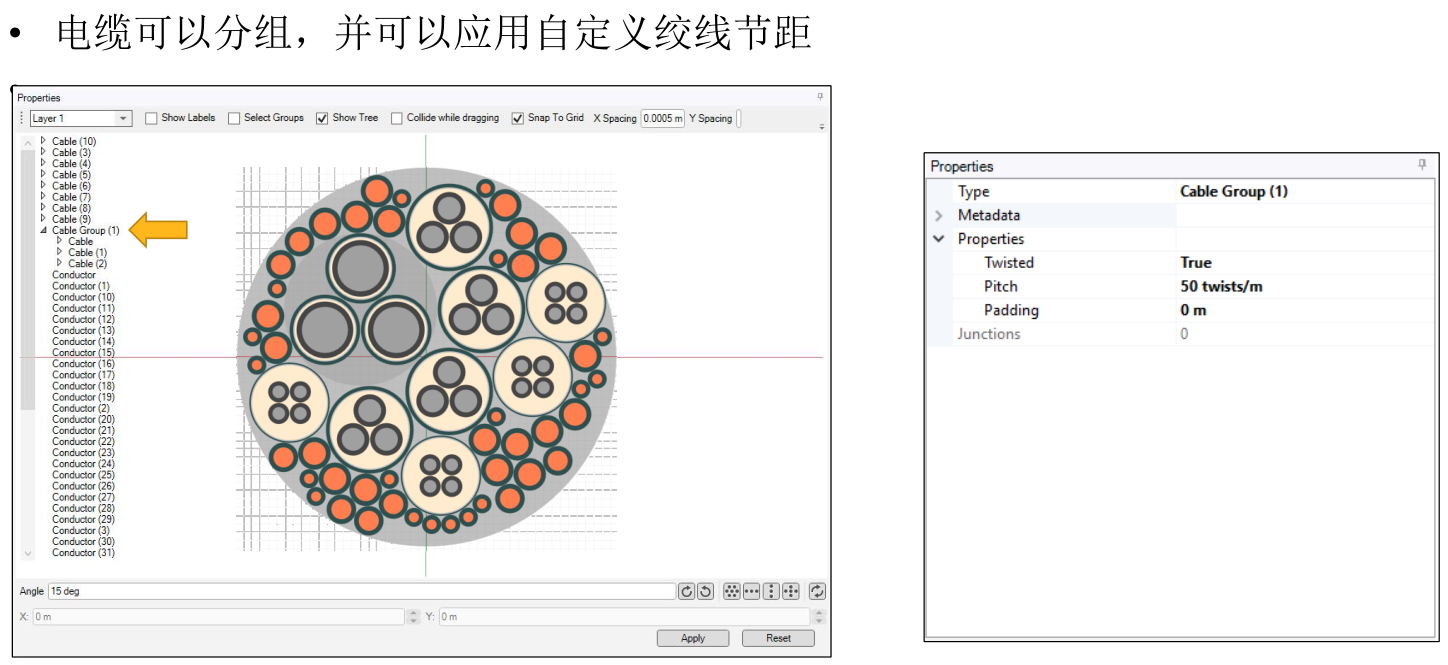Screen dimensions: 1448x665
Task: Expand the Metadata section
Action: pyautogui.click(x=939, y=215)
